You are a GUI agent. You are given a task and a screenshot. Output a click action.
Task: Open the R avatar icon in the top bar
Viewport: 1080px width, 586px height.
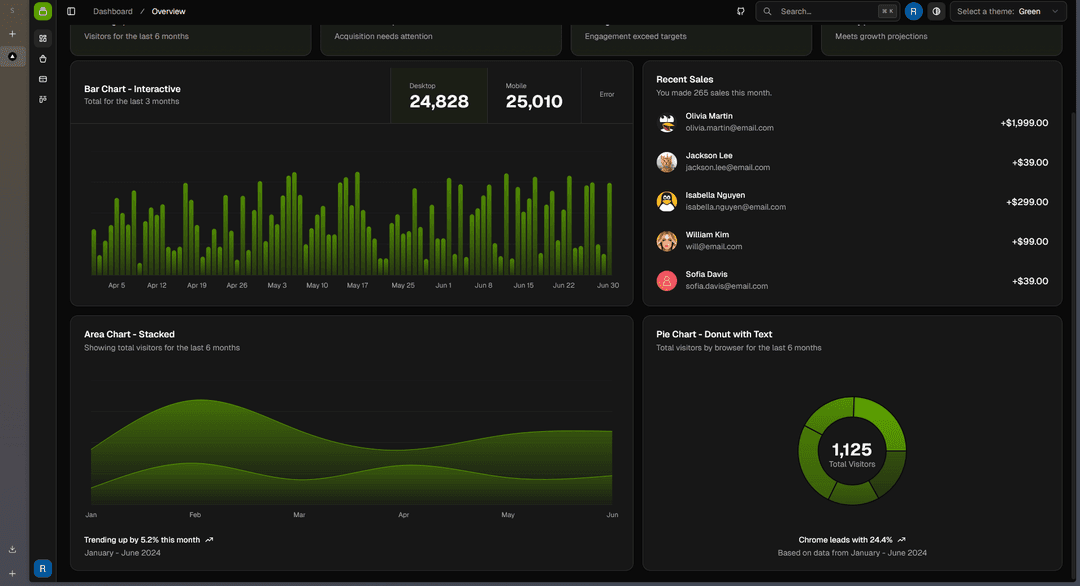coord(913,11)
